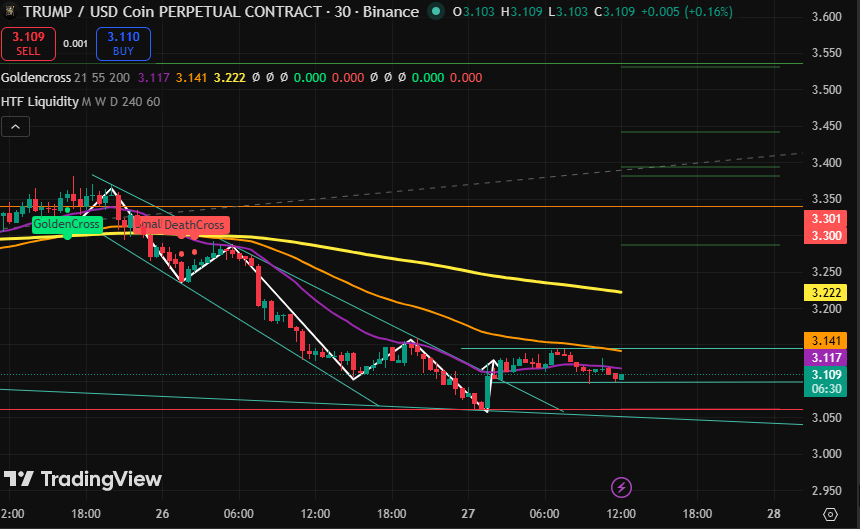The height and width of the screenshot is (529, 860).
Task: Click the 26 date label on time axis
Action: (162, 514)
